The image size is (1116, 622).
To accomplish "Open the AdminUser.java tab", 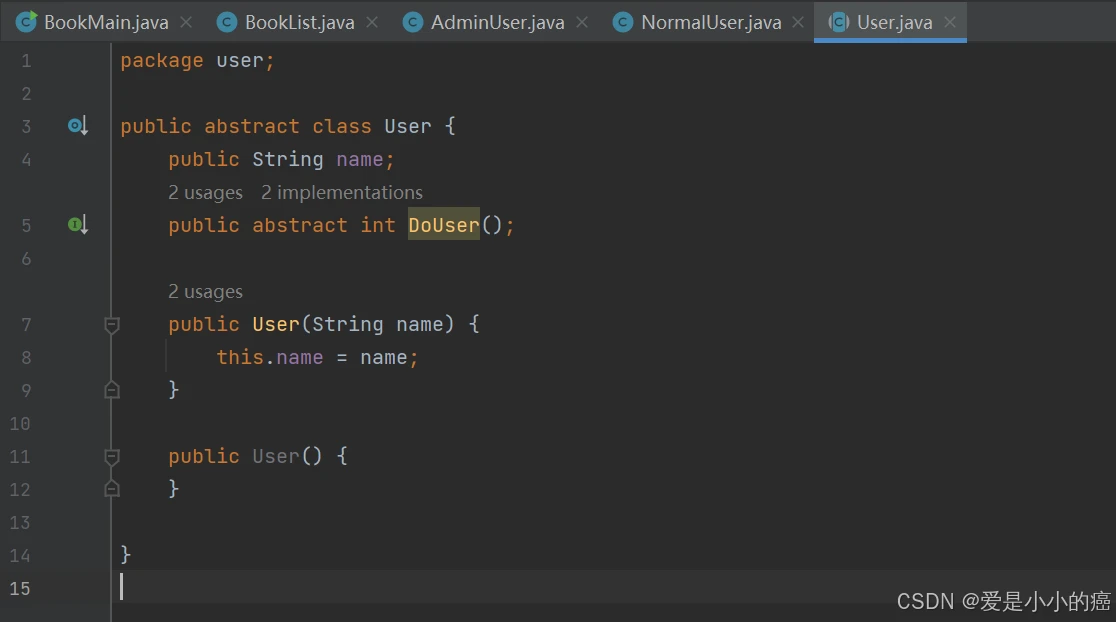I will (496, 22).
